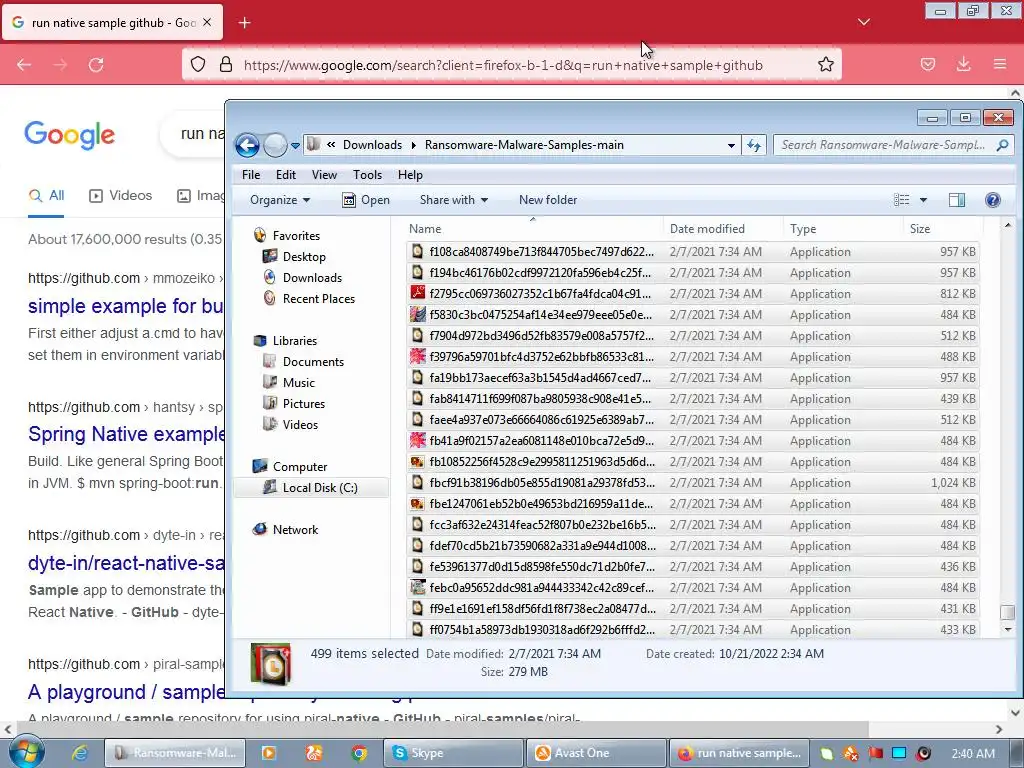
Task: Expand the address bar path dropdown
Action: 731,145
